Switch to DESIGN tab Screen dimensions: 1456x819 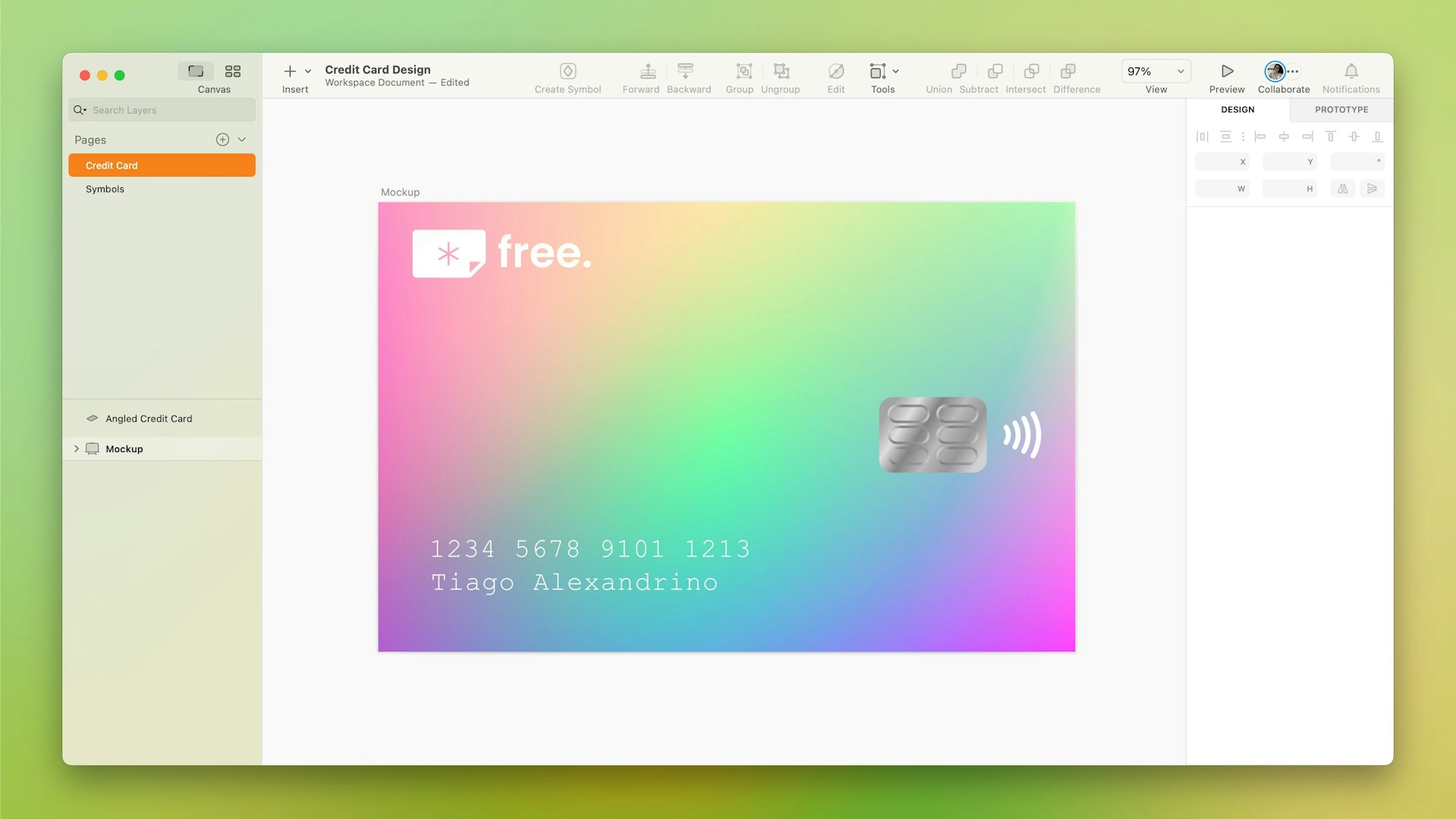[x=1237, y=109]
